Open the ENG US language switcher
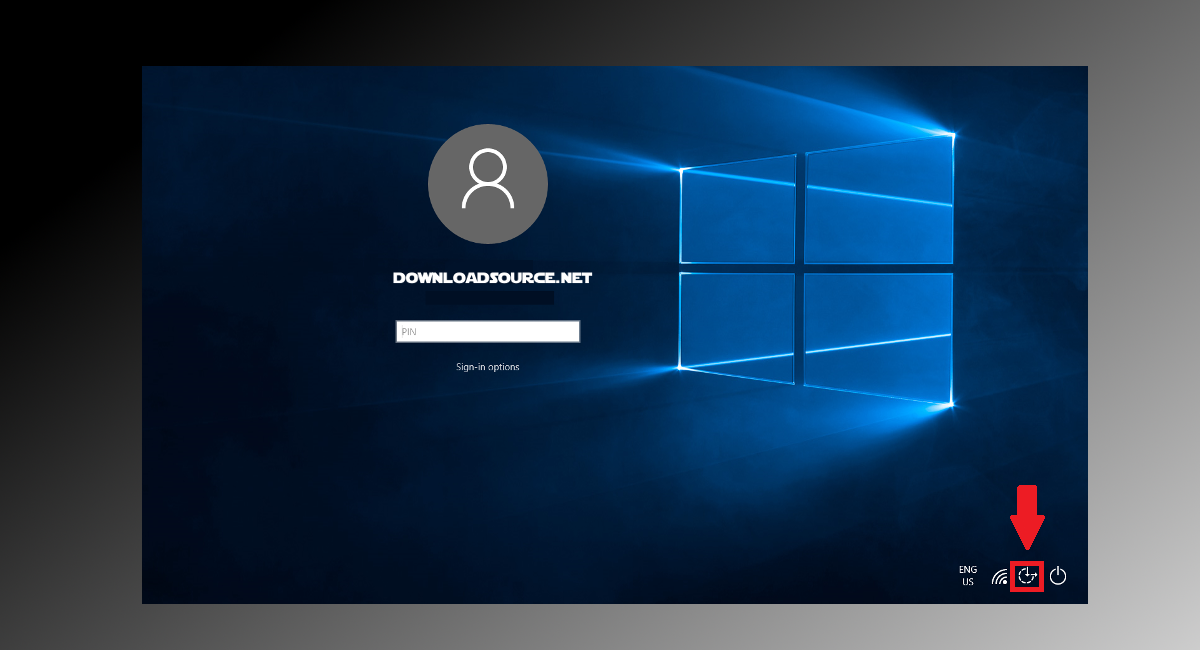Image resolution: width=1200 pixels, height=650 pixels. (968, 575)
